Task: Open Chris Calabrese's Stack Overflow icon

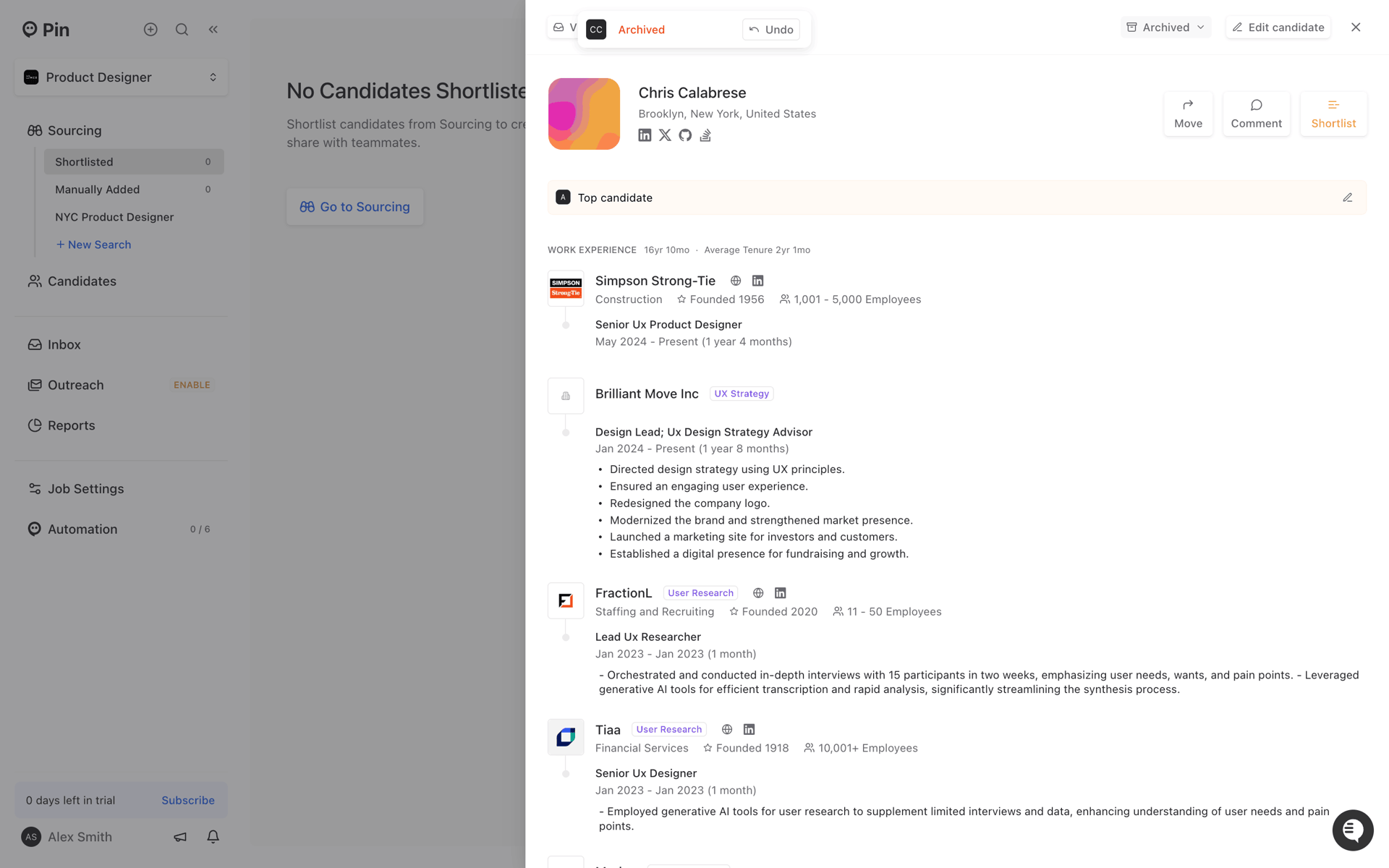Action: pos(705,135)
